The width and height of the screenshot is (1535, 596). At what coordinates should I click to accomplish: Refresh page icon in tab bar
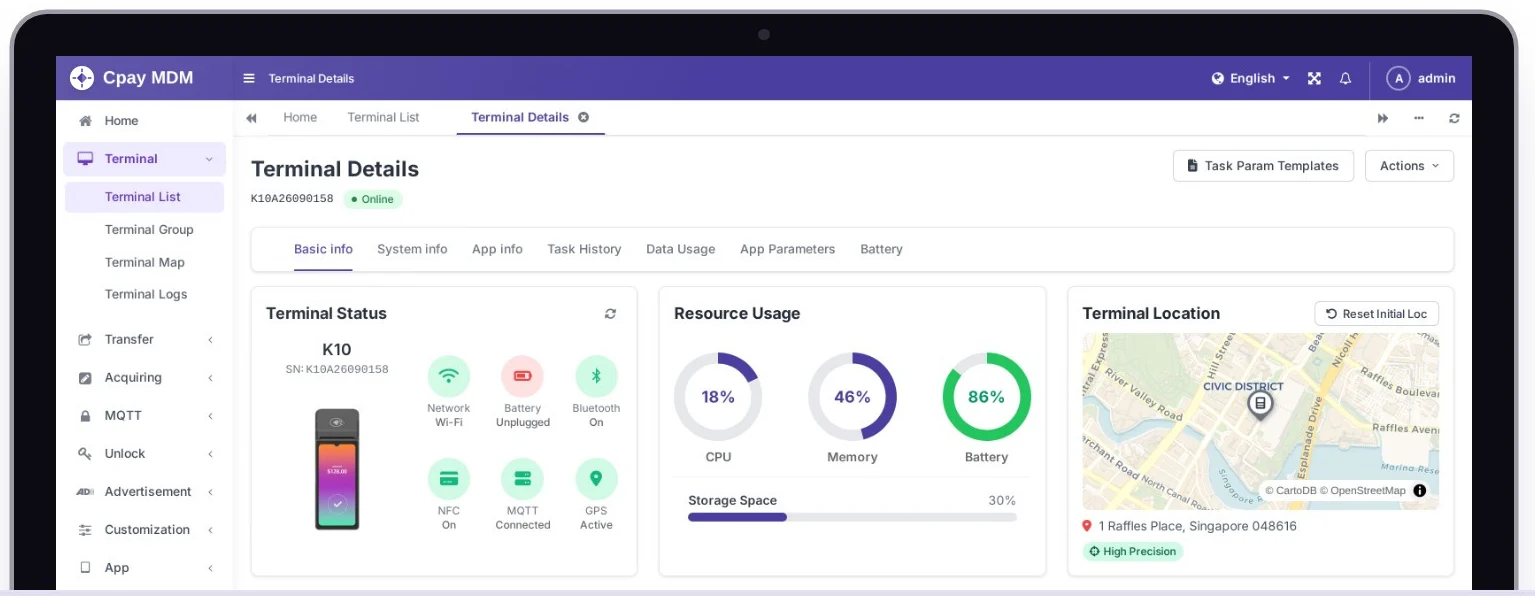point(1454,118)
